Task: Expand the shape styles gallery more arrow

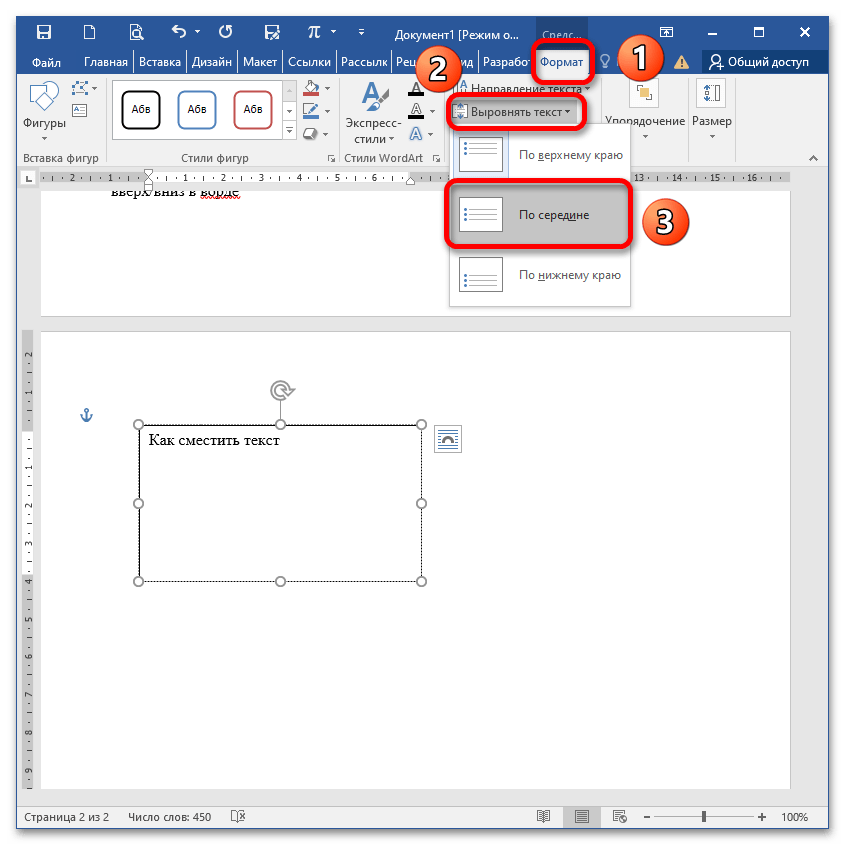Action: 290,132
